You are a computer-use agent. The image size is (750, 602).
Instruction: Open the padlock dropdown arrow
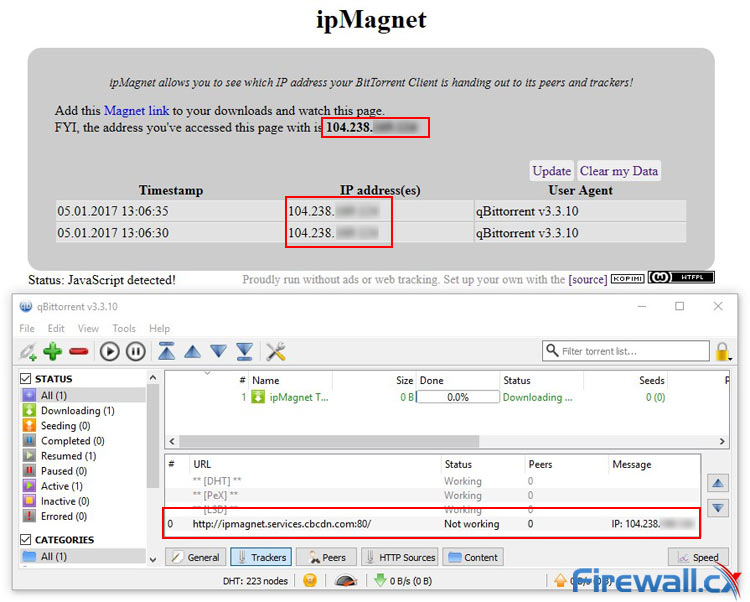point(730,359)
